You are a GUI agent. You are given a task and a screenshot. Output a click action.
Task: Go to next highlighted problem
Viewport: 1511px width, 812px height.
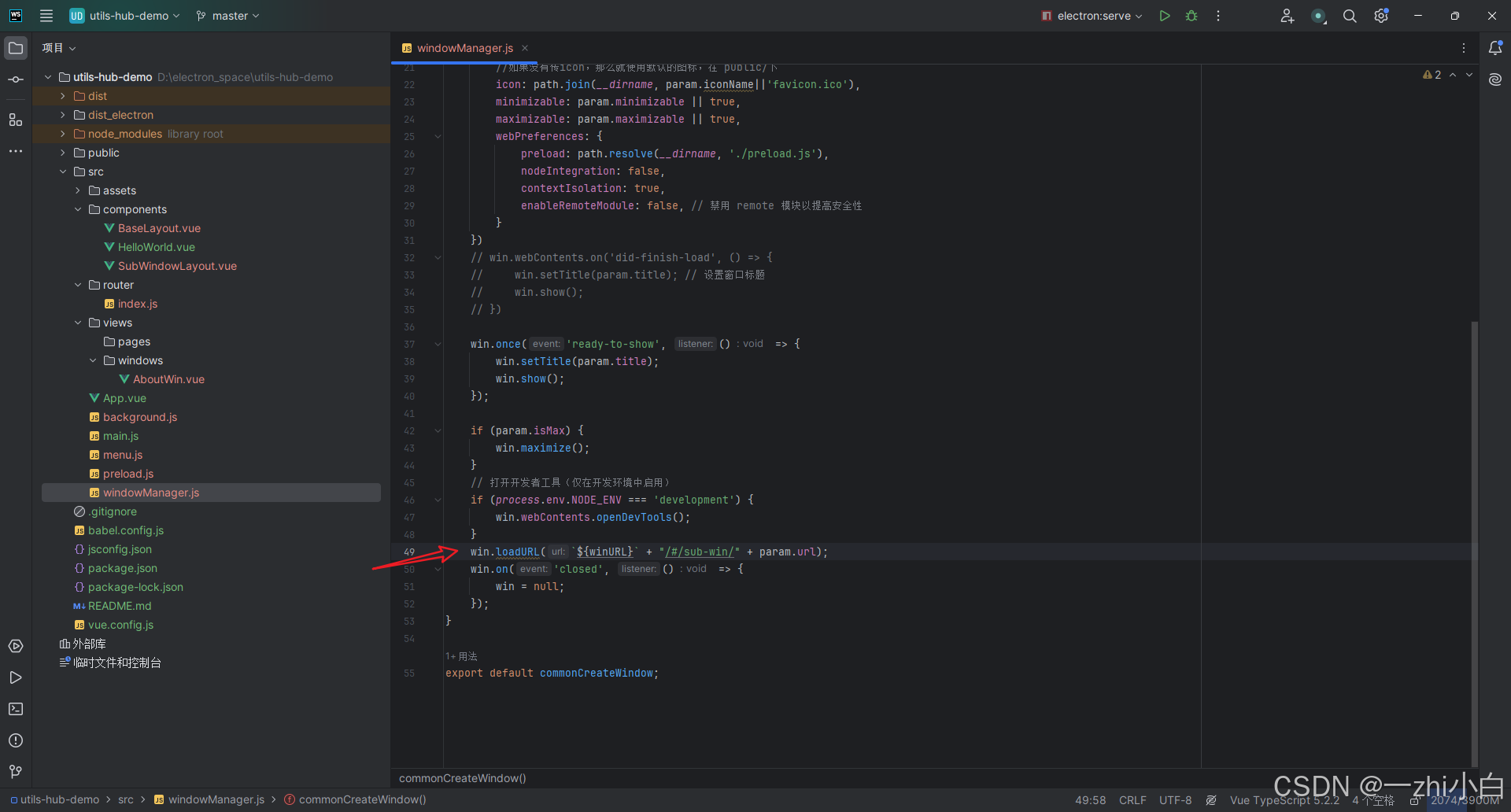tap(1469, 75)
